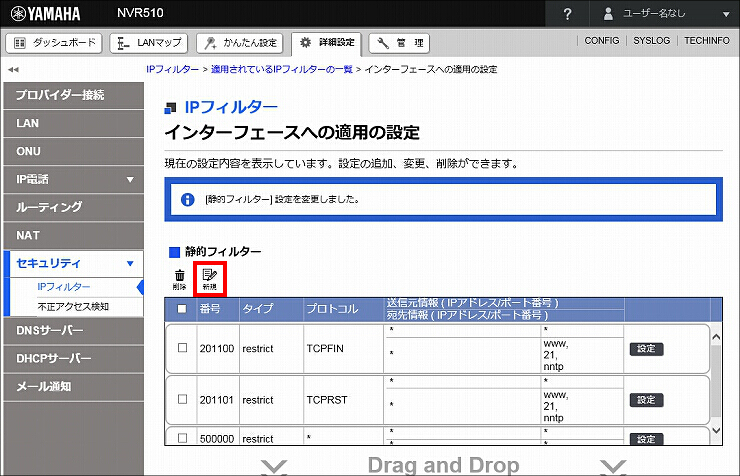
Task: Click the table scrollbar down arrow
Action: click(716, 430)
